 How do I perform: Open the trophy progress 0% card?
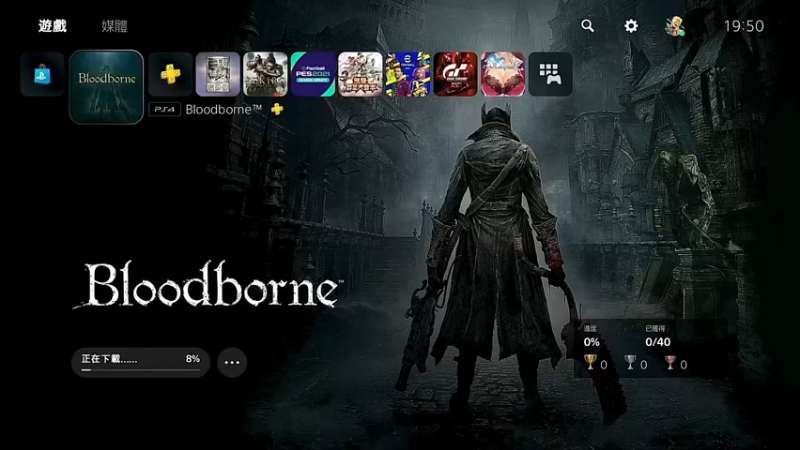[652, 348]
